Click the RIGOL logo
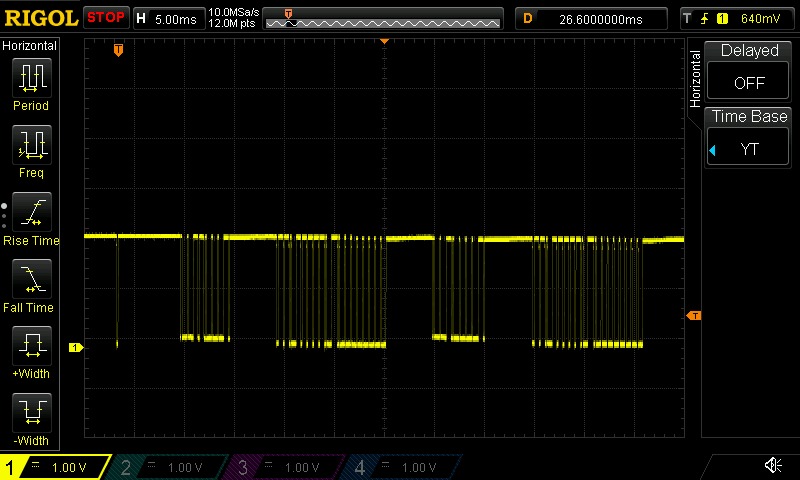The height and width of the screenshot is (480, 800). point(40,18)
